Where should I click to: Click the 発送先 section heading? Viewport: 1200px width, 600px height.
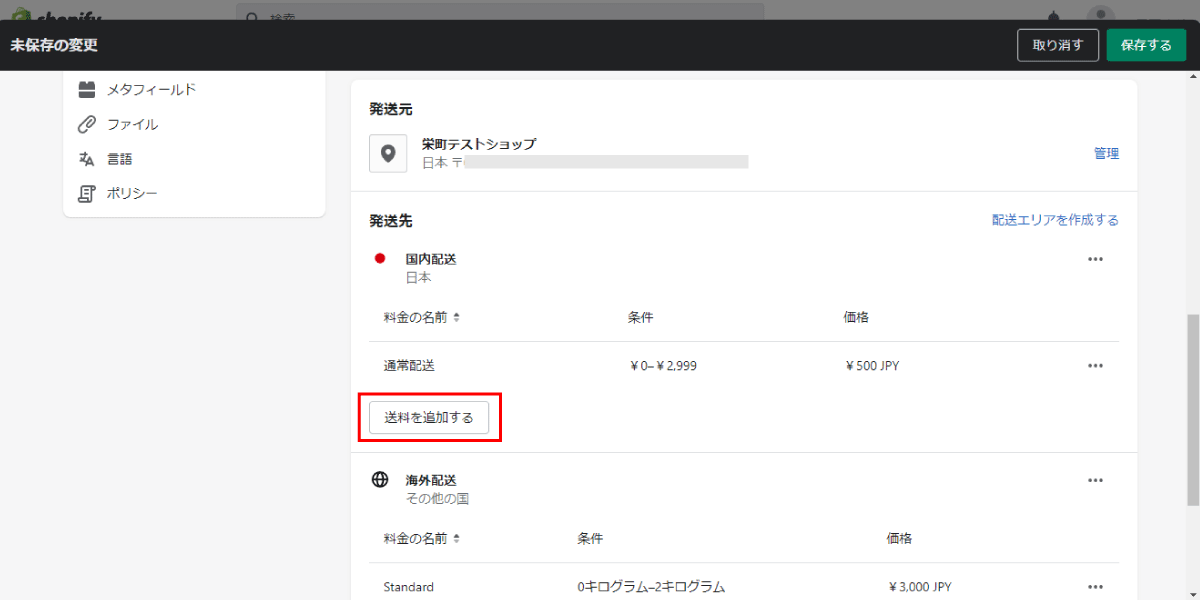coord(390,220)
